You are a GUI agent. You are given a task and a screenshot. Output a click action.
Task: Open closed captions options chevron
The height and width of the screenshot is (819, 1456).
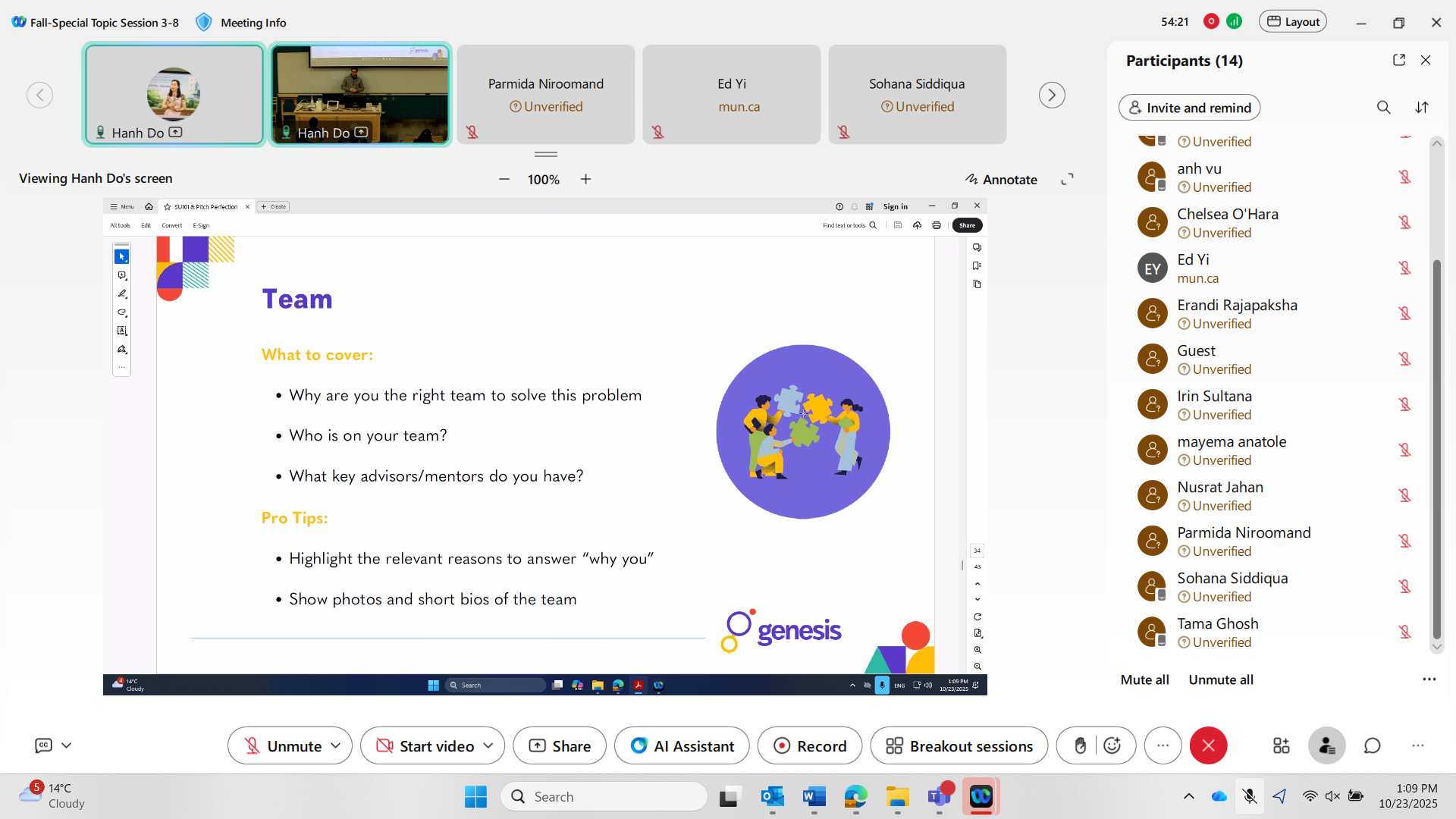point(67,745)
